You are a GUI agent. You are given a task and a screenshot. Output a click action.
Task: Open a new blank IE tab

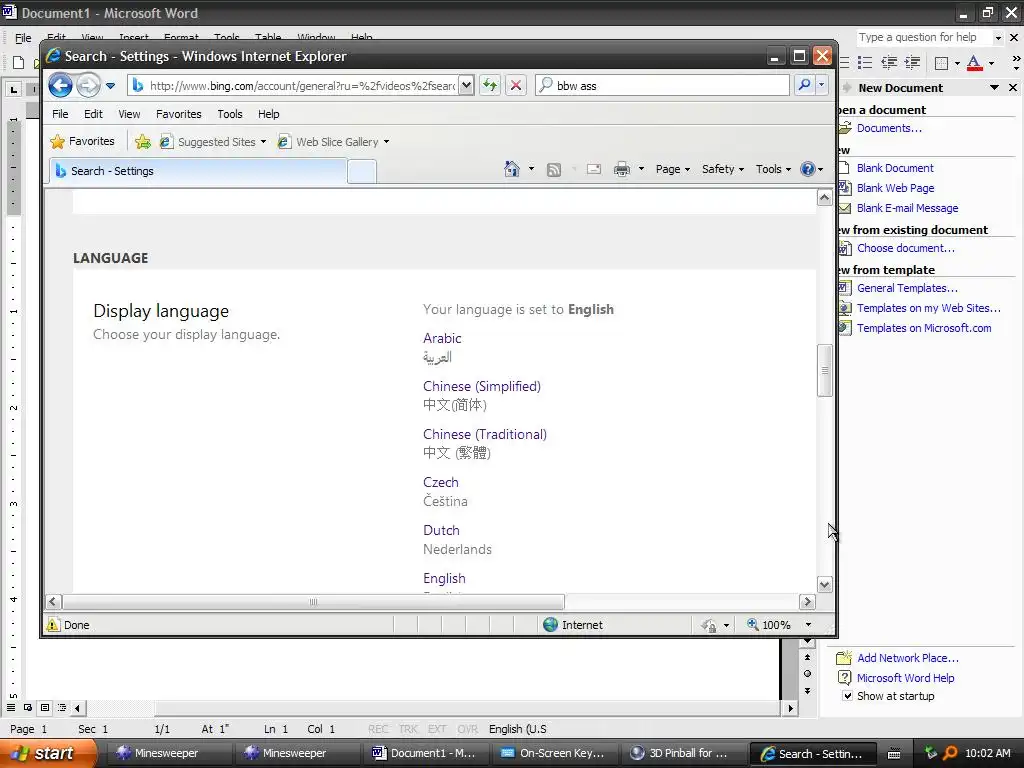coord(362,172)
